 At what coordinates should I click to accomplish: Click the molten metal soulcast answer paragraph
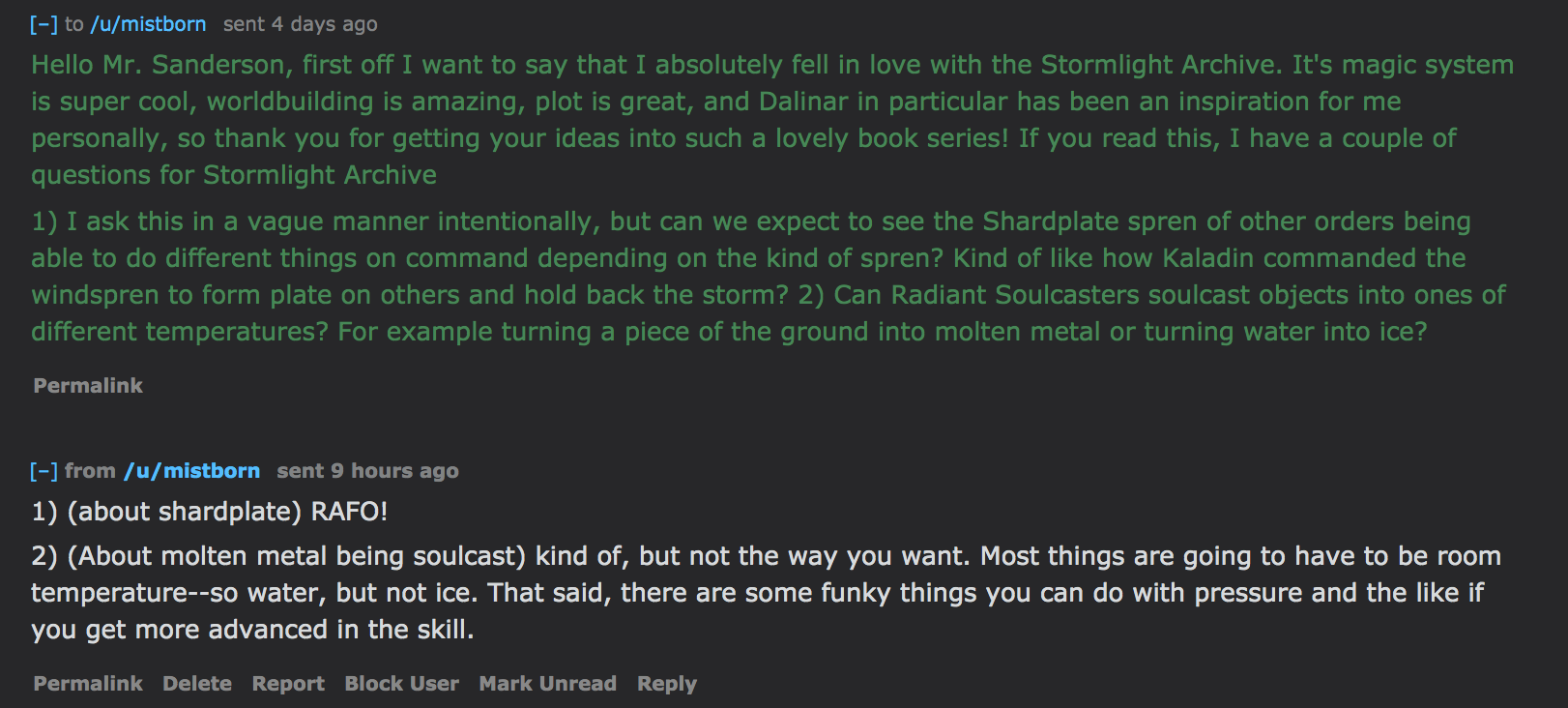(766, 593)
